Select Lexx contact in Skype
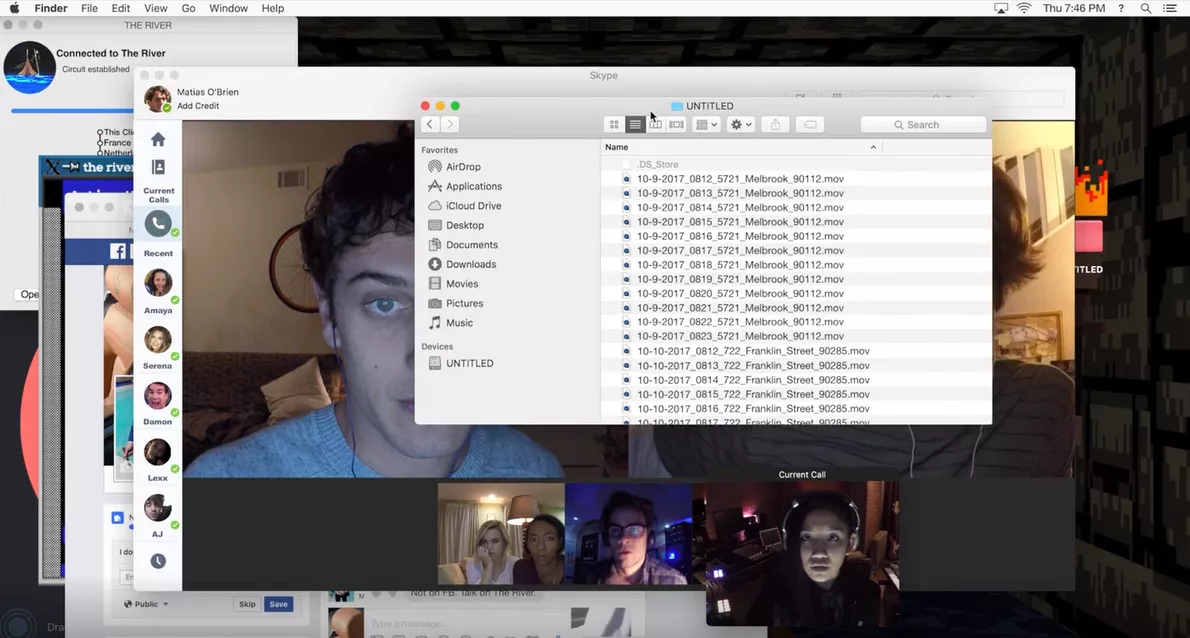The width and height of the screenshot is (1190, 638). 158,459
